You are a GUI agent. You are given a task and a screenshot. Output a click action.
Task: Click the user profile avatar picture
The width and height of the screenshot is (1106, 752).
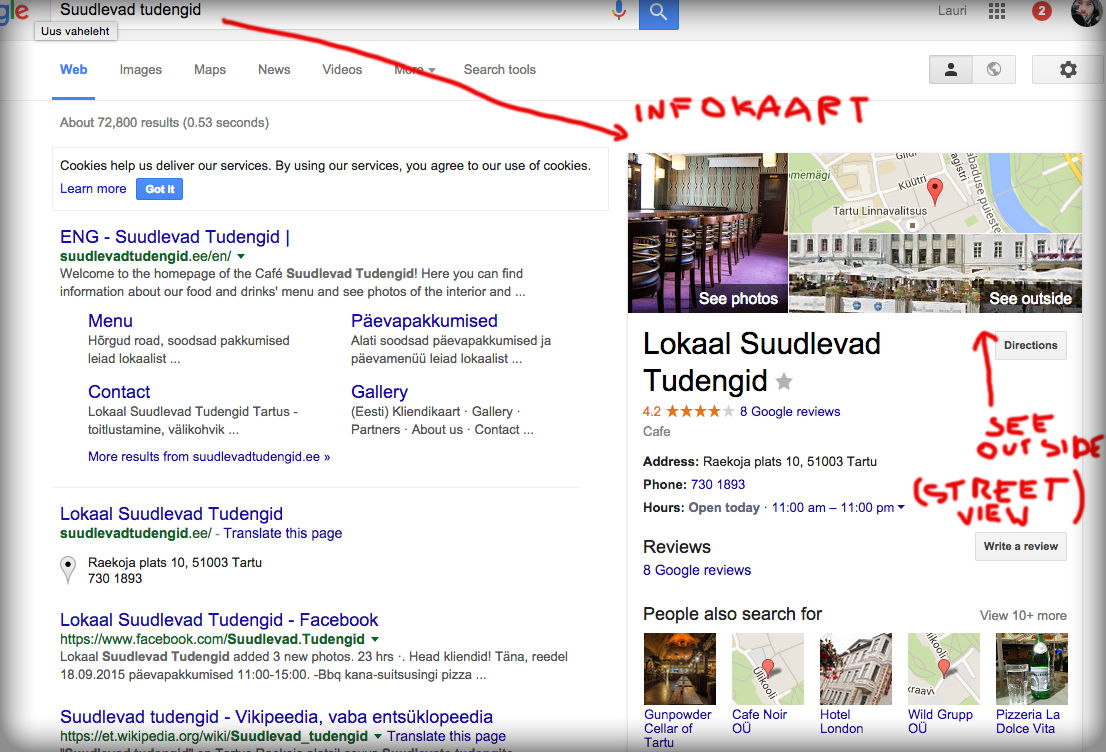pos(1086,12)
